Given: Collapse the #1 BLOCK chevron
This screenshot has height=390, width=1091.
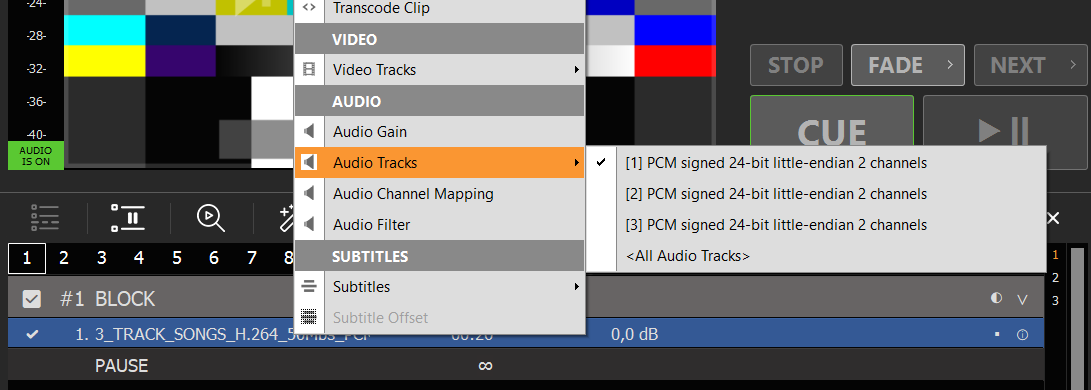Looking at the screenshot, I should pyautogui.click(x=1022, y=300).
